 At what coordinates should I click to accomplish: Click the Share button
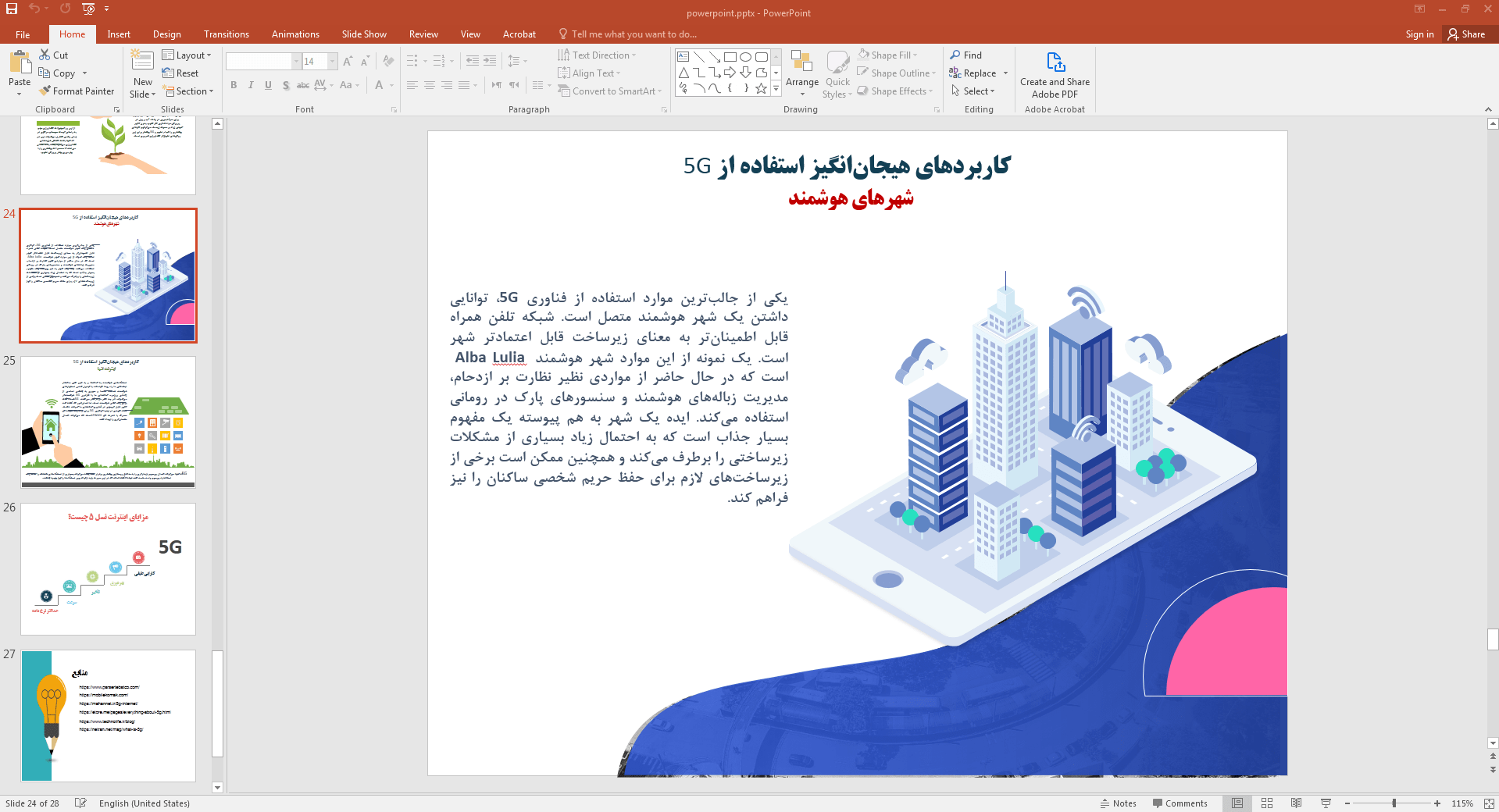coord(1467,34)
